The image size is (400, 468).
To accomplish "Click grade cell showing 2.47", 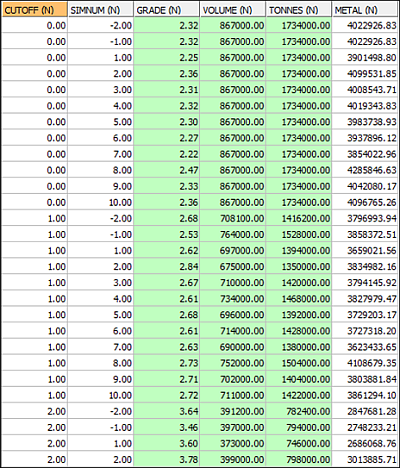I will 166,170.
